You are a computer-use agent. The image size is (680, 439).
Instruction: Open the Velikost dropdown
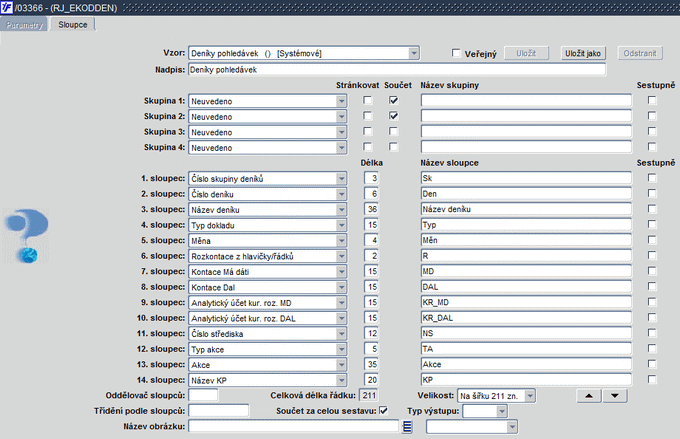[530, 396]
